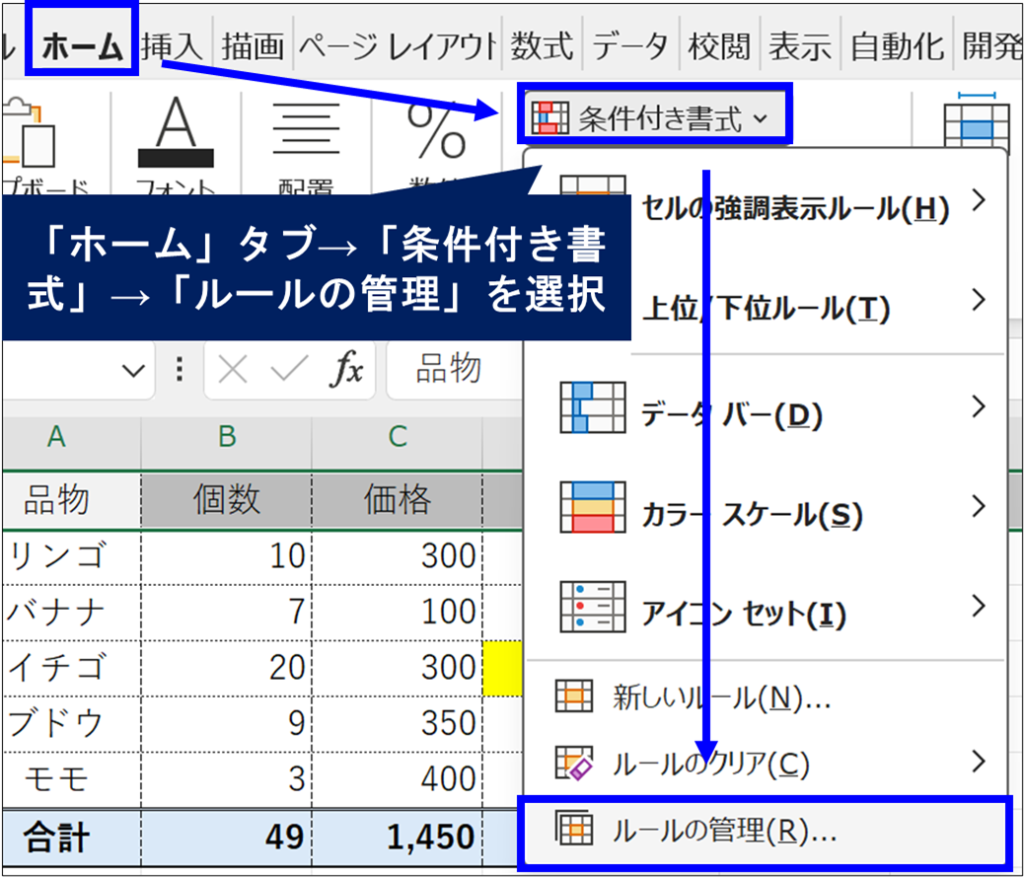
Task: Click the fx insert function icon
Action: [x=348, y=369]
